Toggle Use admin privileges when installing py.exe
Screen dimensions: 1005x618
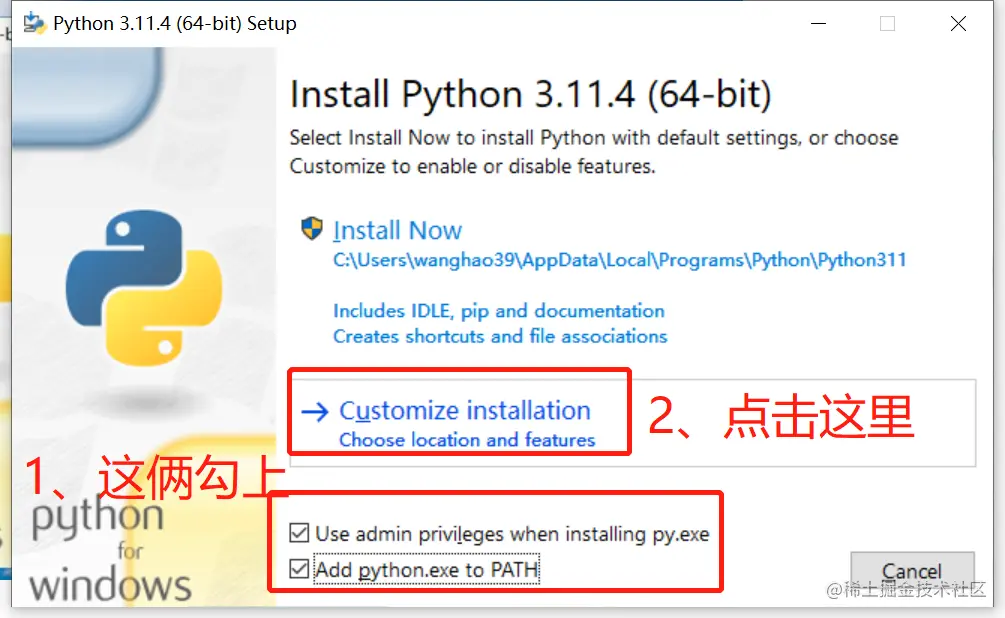(299, 533)
